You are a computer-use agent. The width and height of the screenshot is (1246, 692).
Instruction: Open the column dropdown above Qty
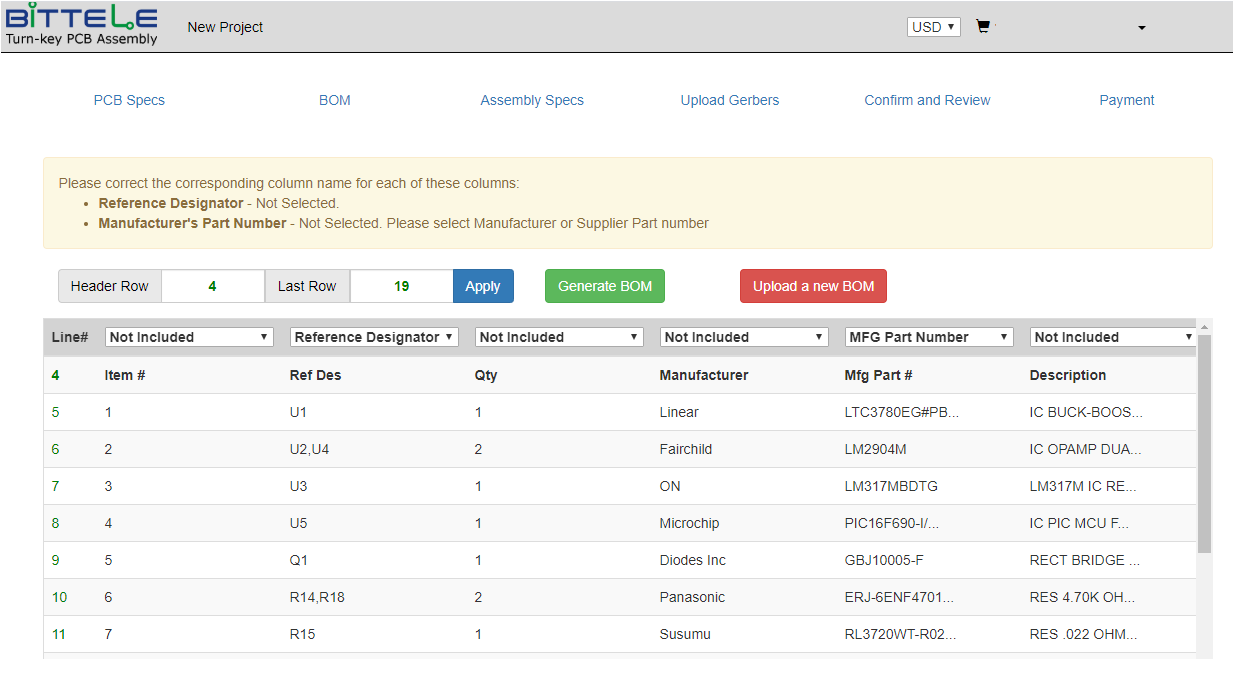coord(559,337)
